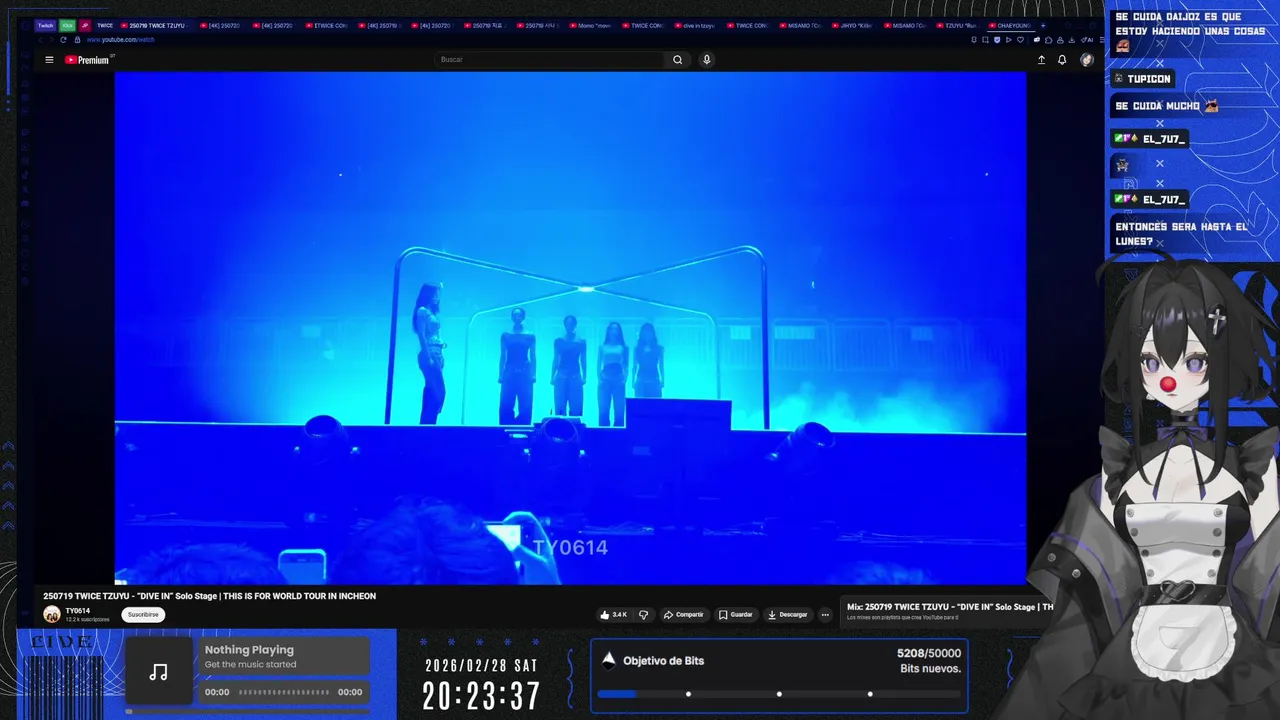This screenshot has width=1280, height=720.
Task: Like the video with thumbs-up 3.4K
Action: 613,615
